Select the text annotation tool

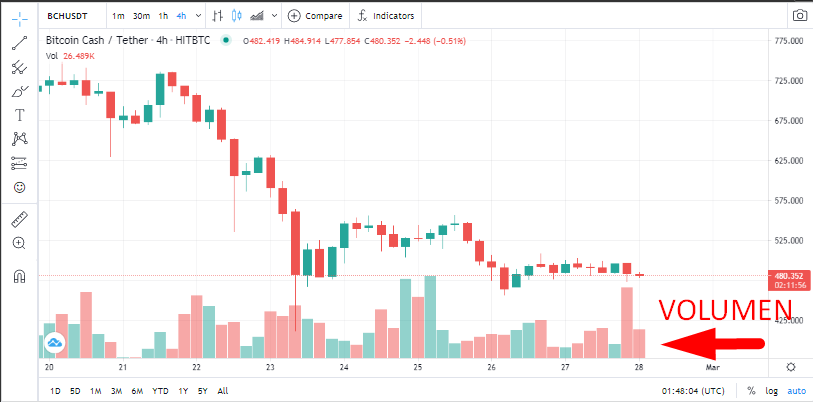(20, 115)
